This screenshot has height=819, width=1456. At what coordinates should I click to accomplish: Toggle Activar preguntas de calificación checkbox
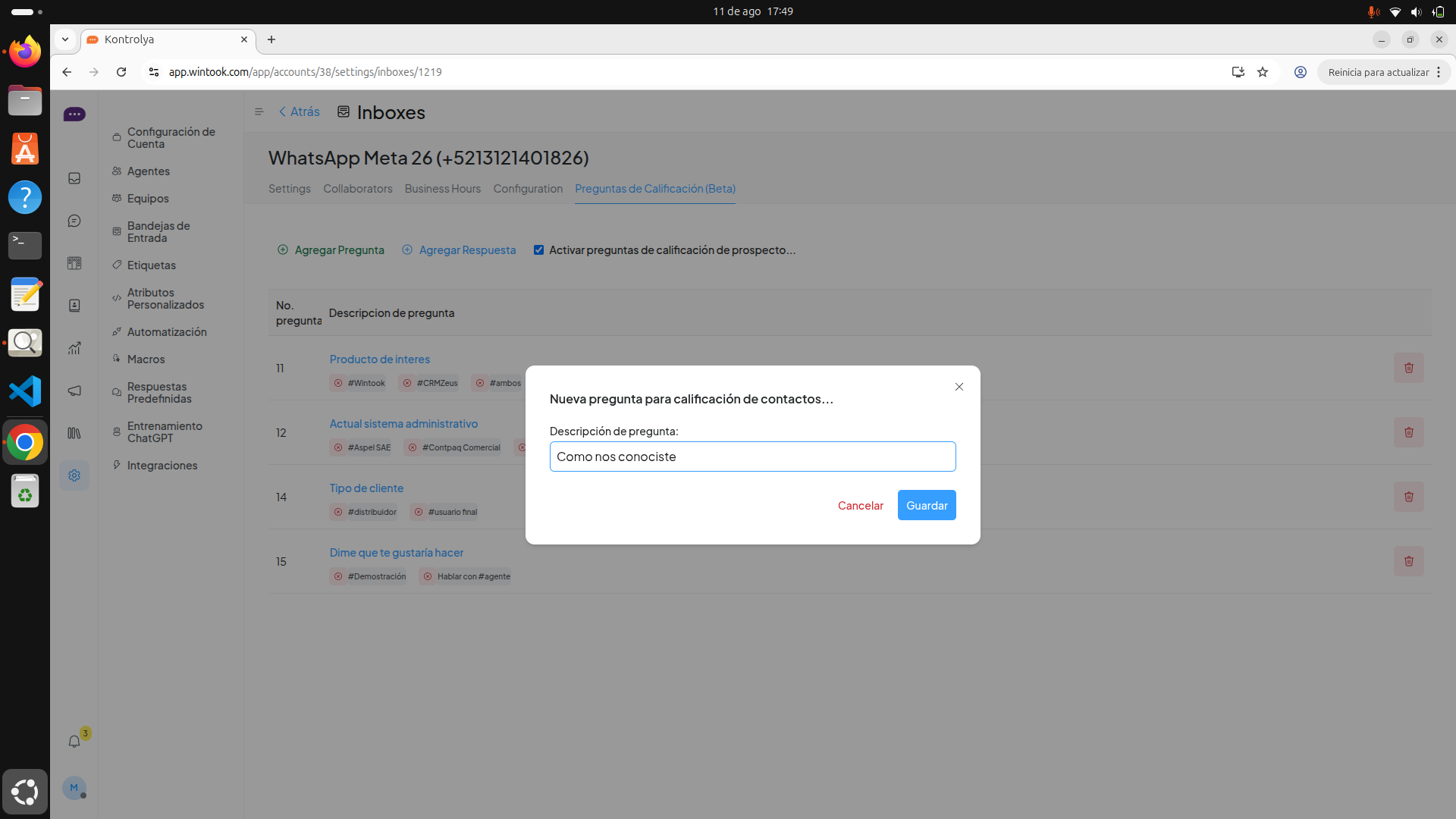pyautogui.click(x=538, y=250)
